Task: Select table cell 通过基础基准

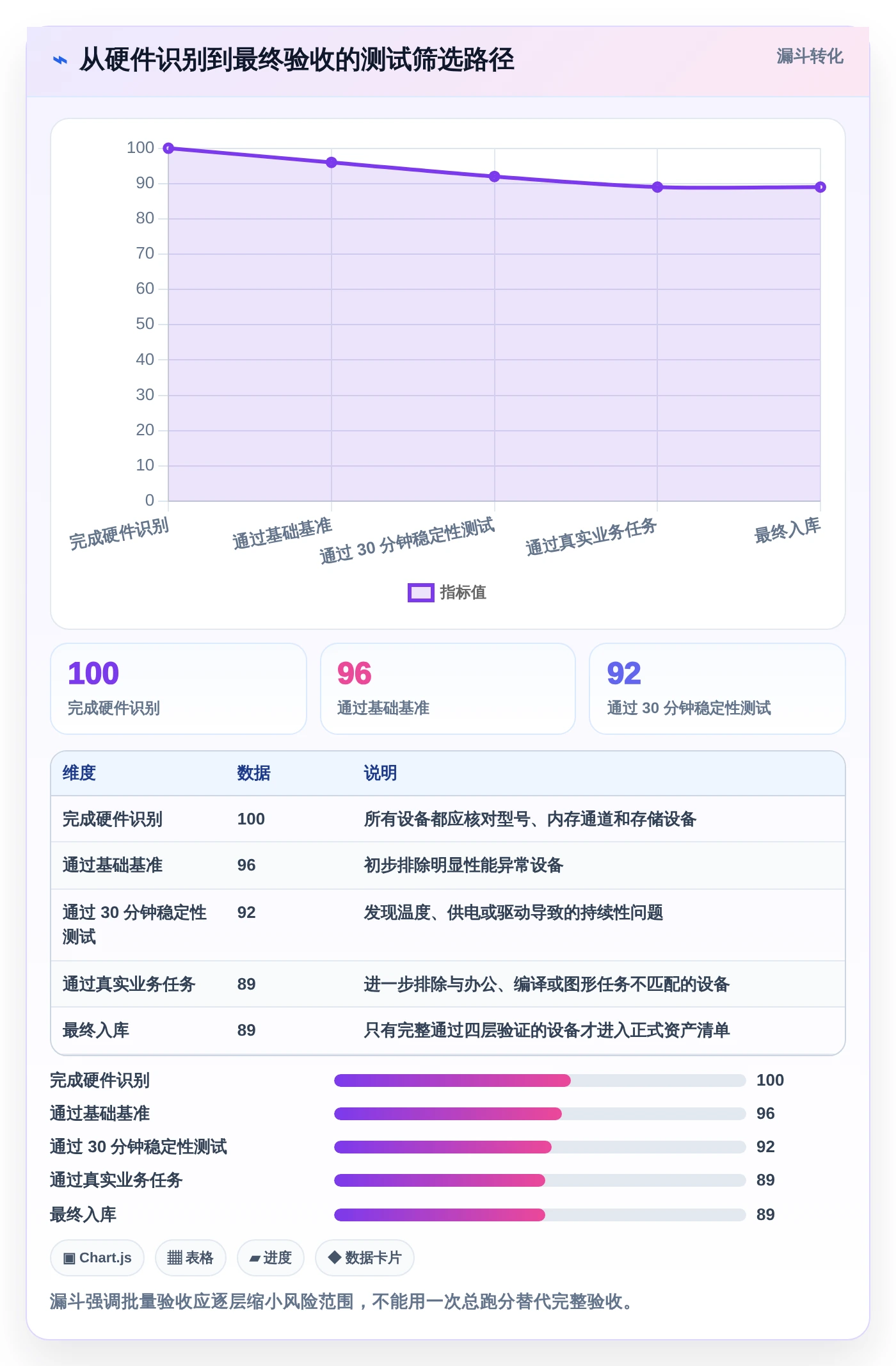Action: 113,865
